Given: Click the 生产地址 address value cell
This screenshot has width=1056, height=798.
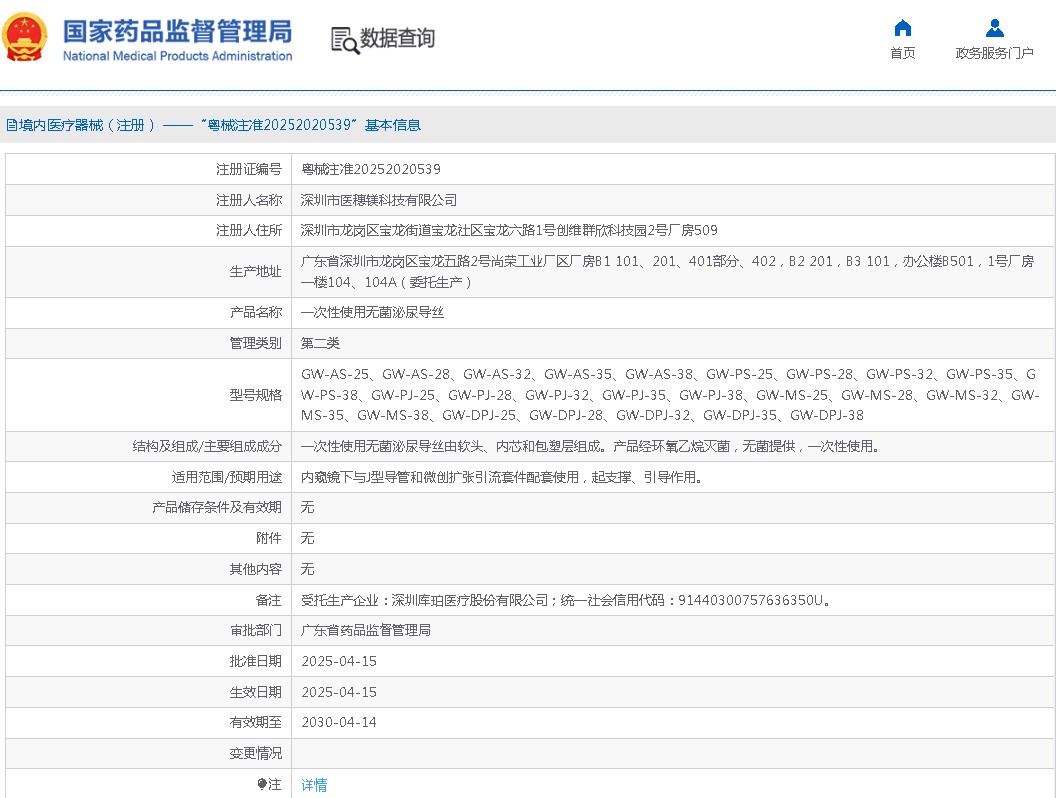Looking at the screenshot, I should tap(670, 271).
